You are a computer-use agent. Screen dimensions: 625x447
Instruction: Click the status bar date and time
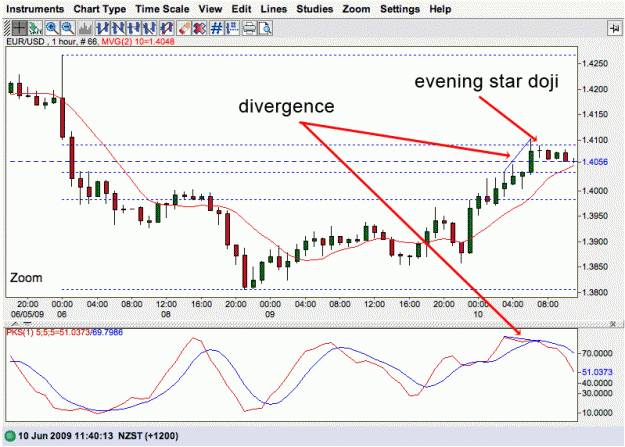coord(65,436)
